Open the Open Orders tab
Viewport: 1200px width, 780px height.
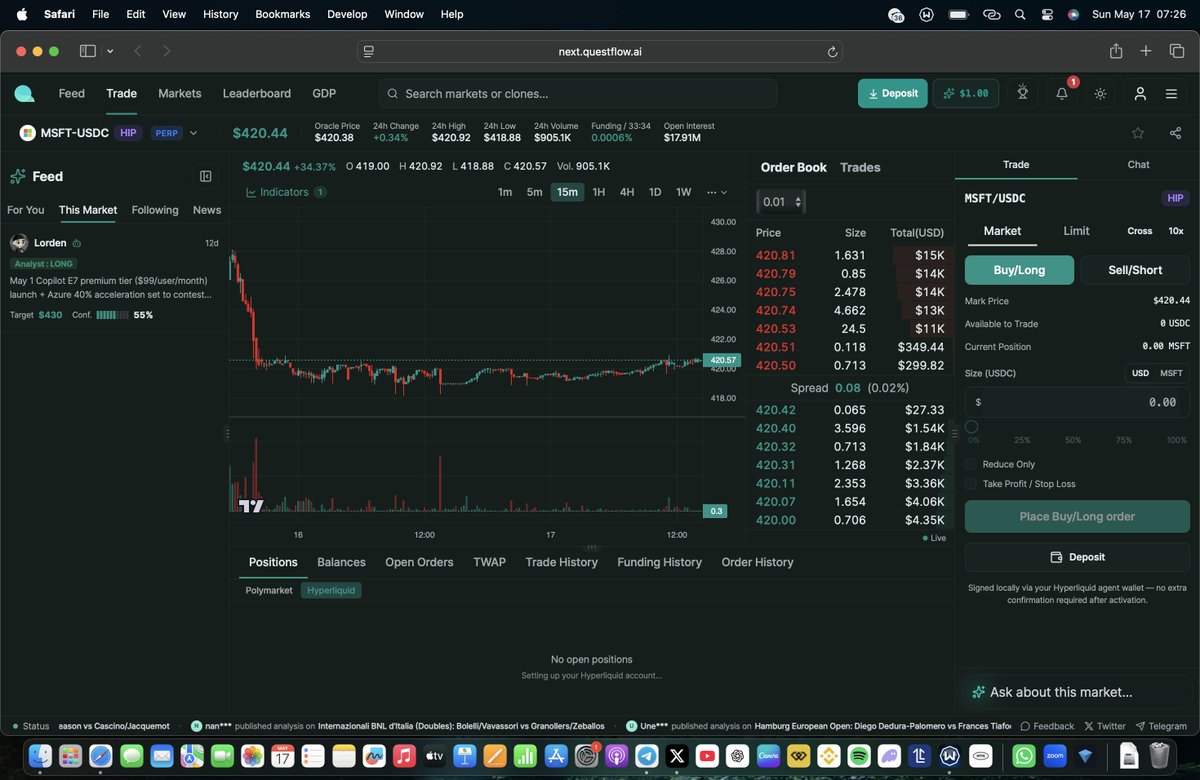click(419, 562)
